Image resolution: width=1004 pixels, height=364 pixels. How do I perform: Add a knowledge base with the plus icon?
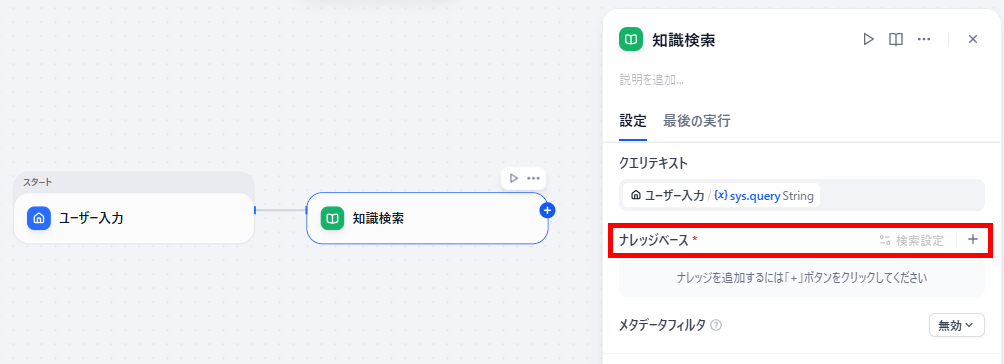tap(973, 240)
